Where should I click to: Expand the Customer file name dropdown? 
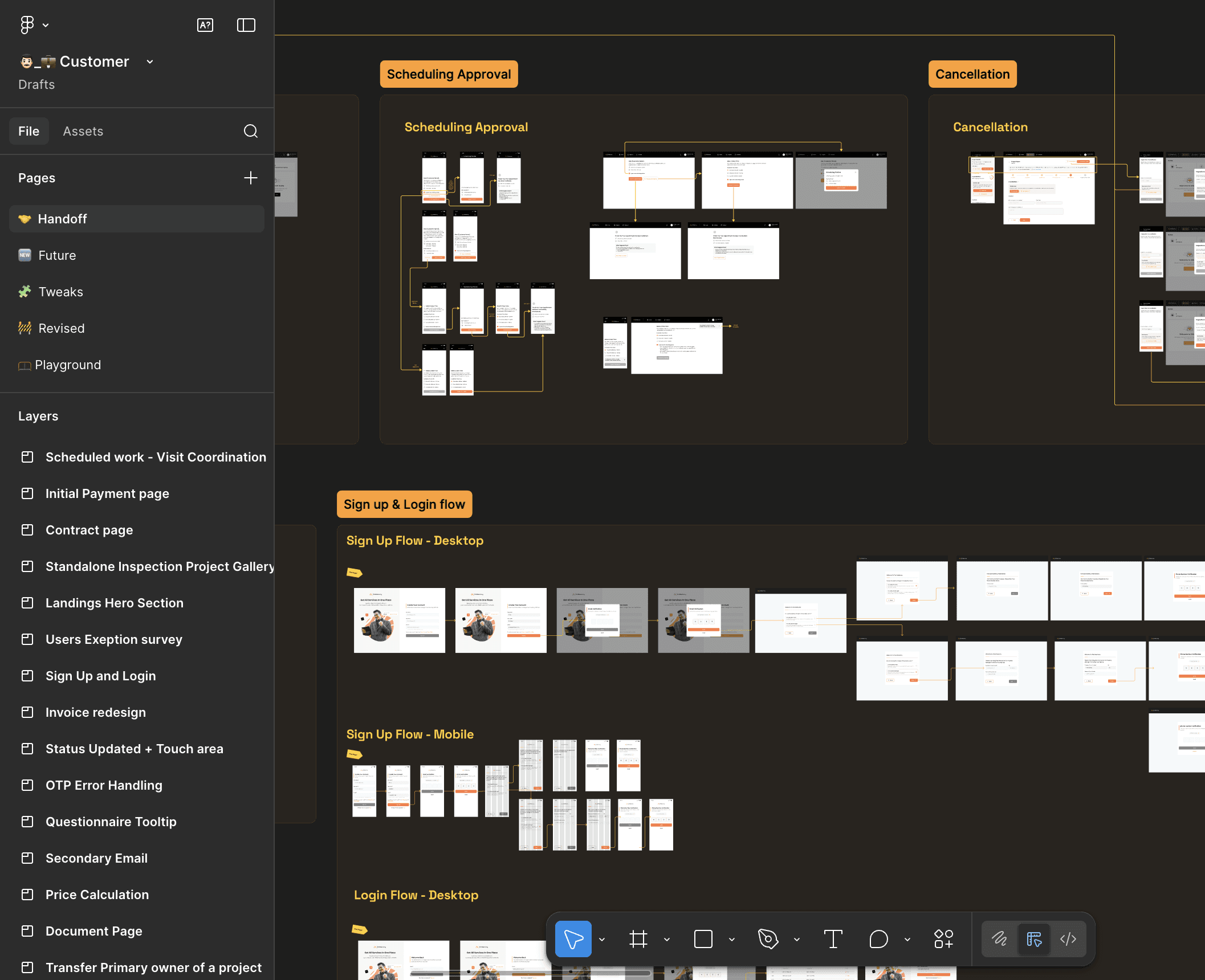tap(150, 62)
